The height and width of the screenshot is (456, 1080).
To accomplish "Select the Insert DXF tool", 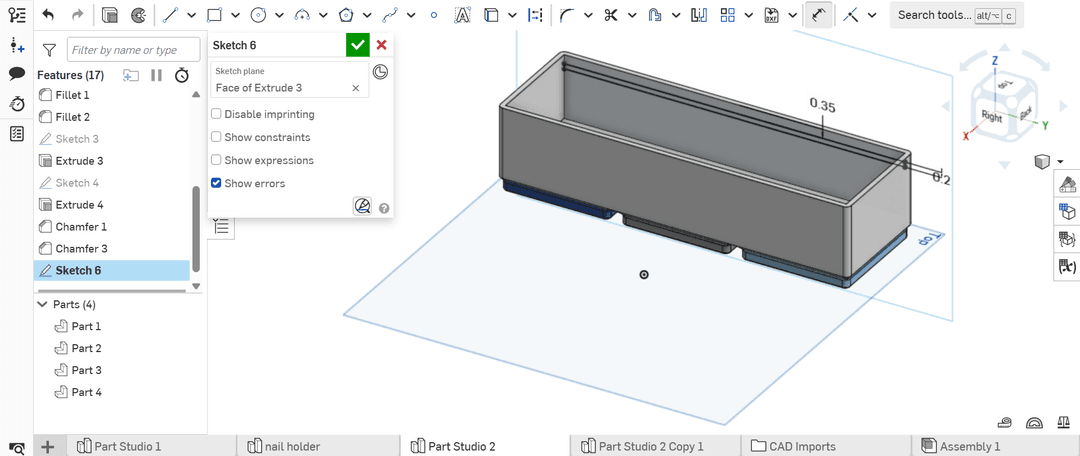I will pos(771,14).
